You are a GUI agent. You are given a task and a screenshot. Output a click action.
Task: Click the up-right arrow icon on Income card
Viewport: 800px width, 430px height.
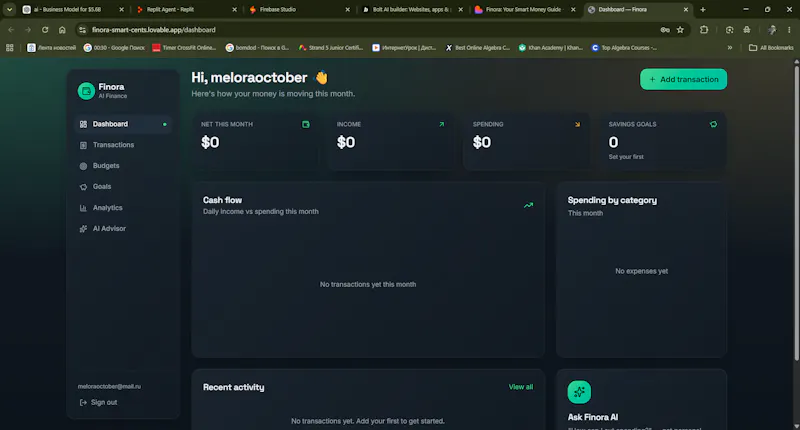coord(441,124)
